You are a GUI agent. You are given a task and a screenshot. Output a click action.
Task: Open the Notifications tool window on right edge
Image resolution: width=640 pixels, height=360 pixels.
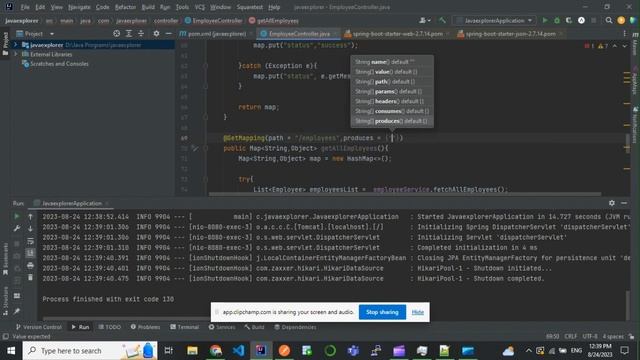[635, 125]
